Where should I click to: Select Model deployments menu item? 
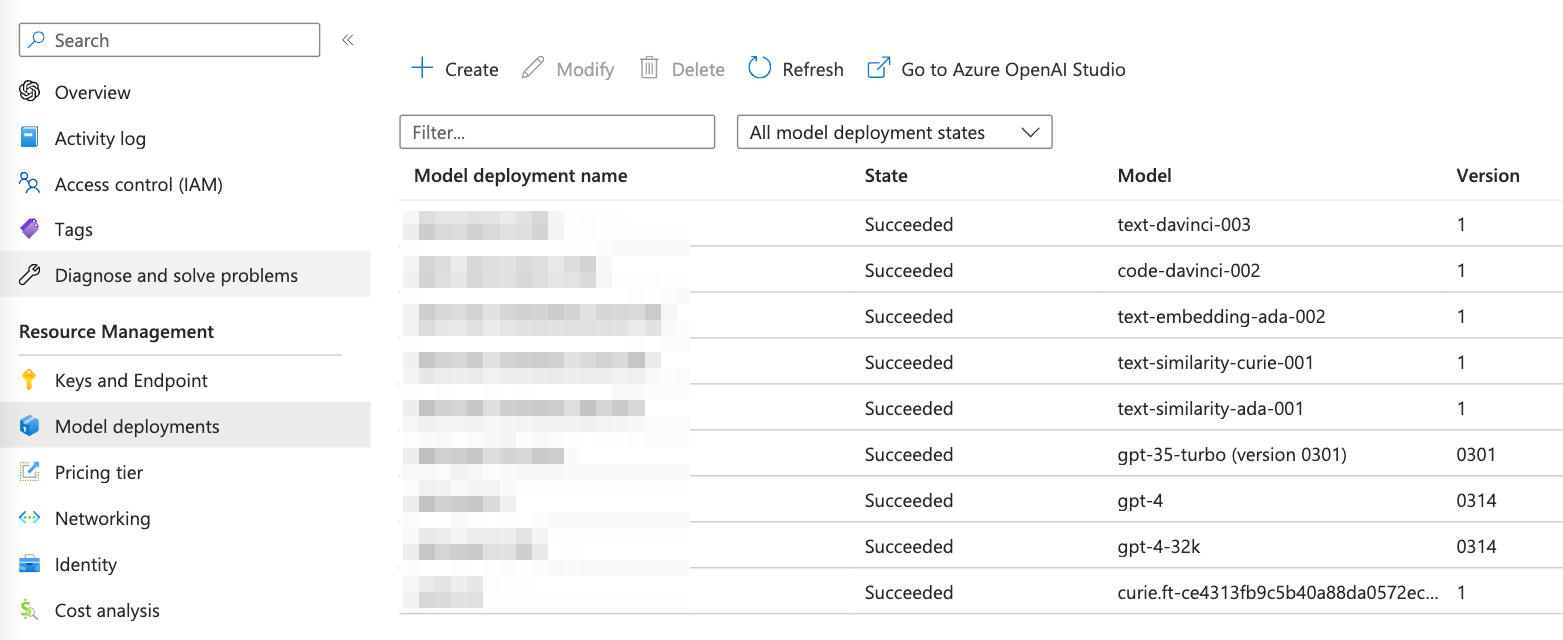tap(137, 426)
